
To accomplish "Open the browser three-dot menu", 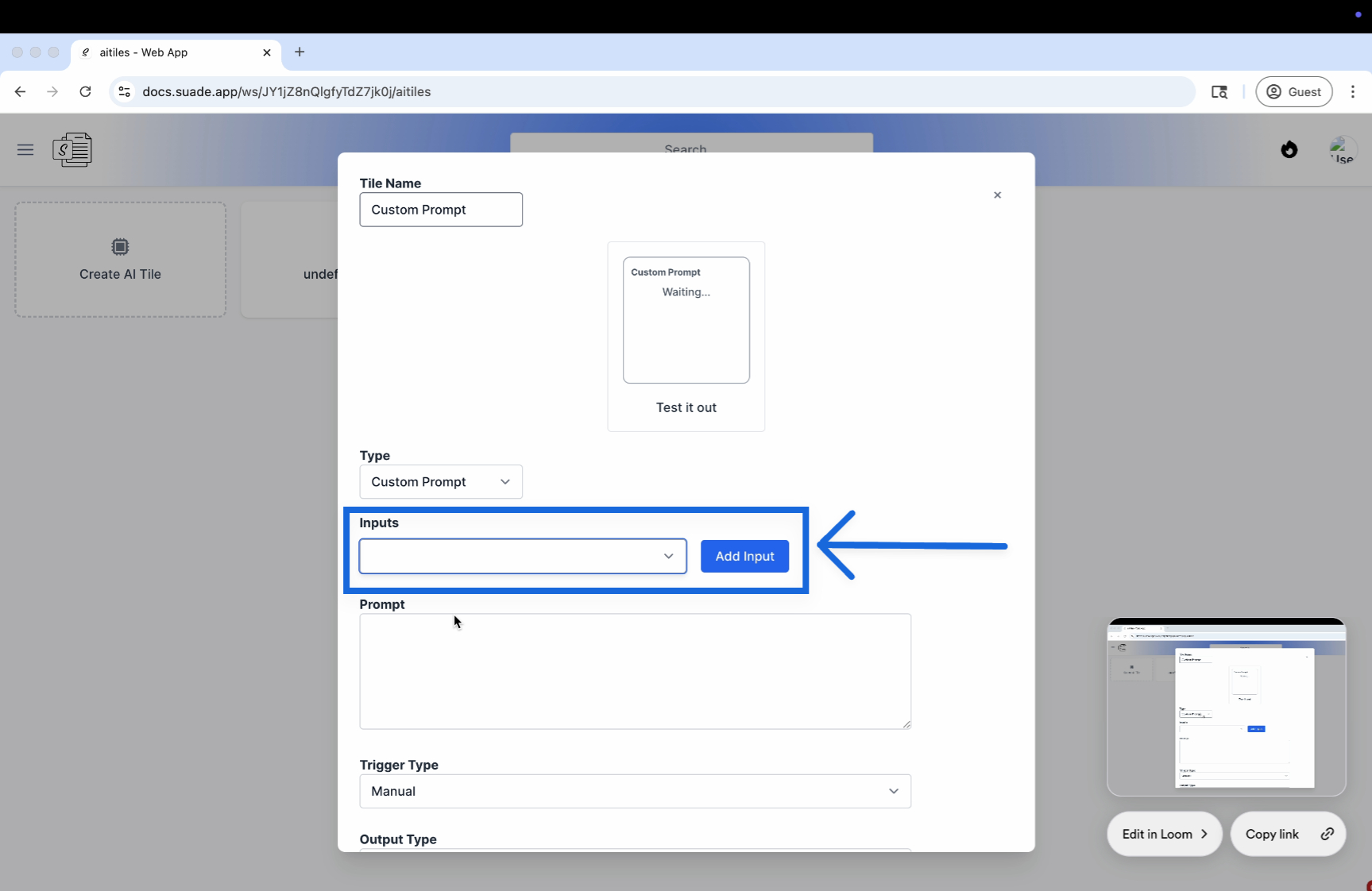I will click(x=1352, y=91).
